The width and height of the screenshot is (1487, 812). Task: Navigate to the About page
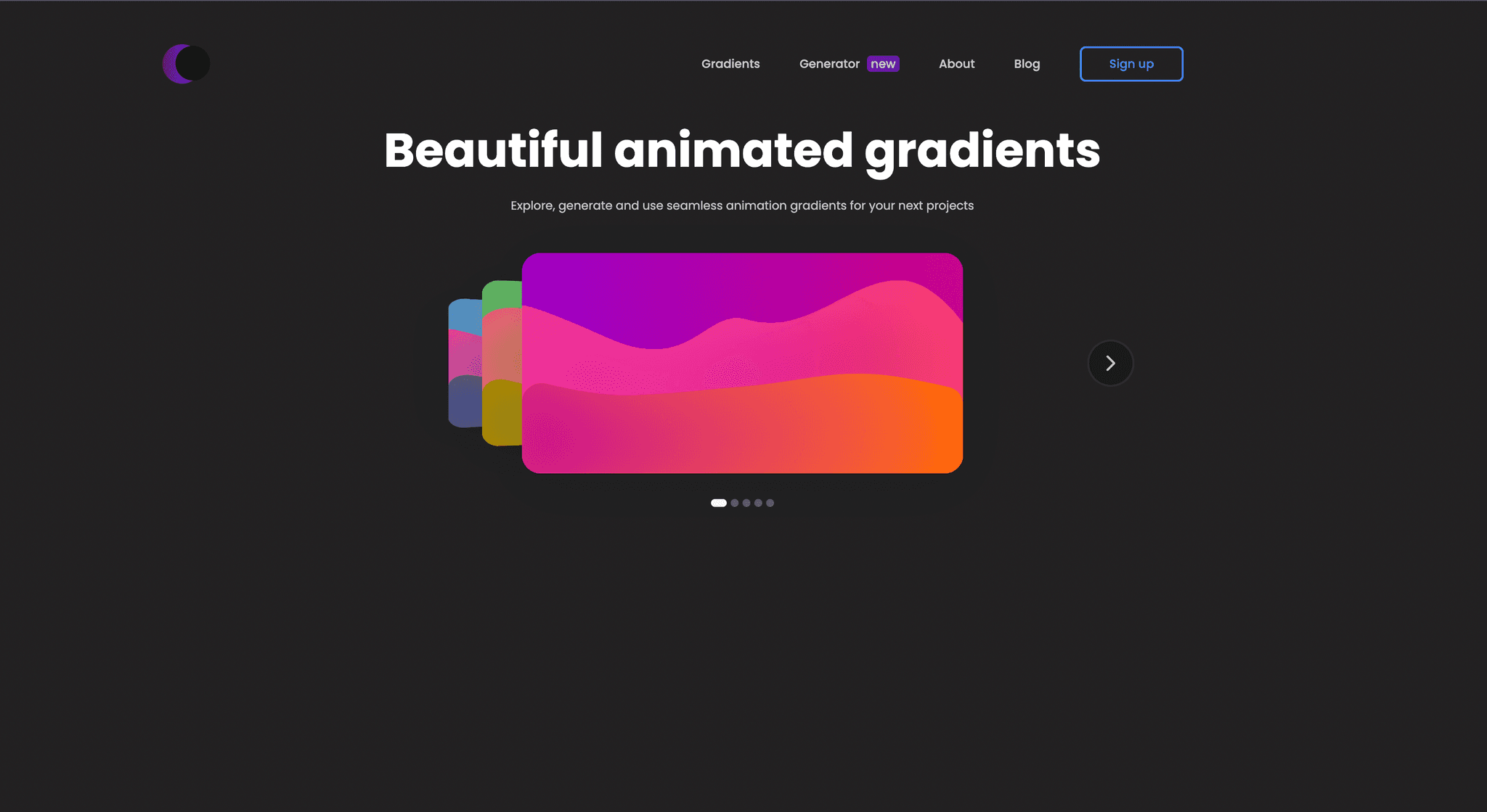coord(956,64)
